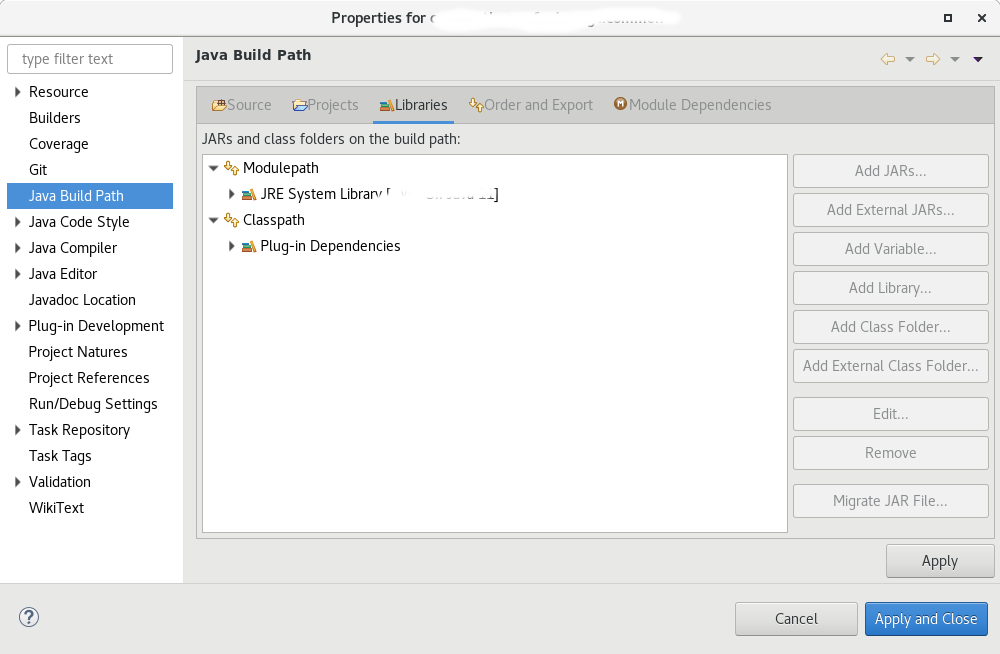The image size is (1000, 654).
Task: Select Task Tags in the list
Action: point(60,456)
